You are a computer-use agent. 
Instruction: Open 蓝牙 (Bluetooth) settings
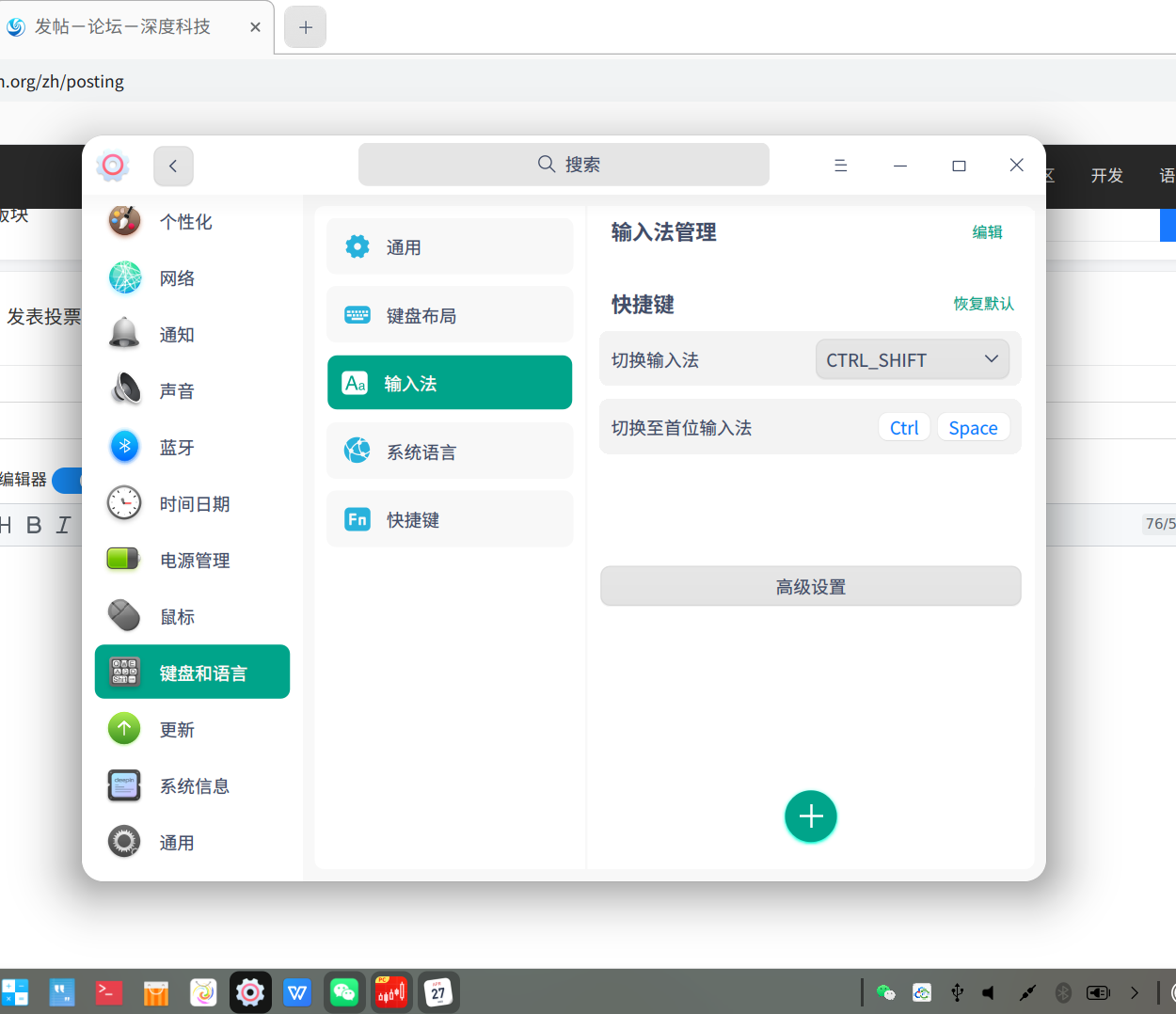(192, 448)
